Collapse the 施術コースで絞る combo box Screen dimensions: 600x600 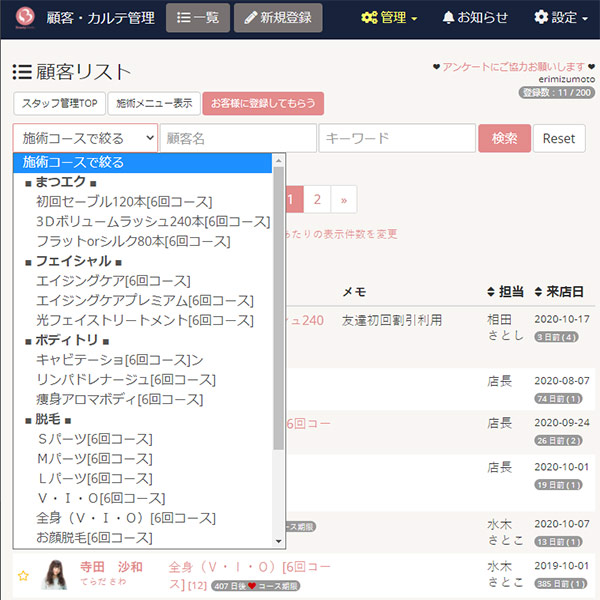click(85, 138)
